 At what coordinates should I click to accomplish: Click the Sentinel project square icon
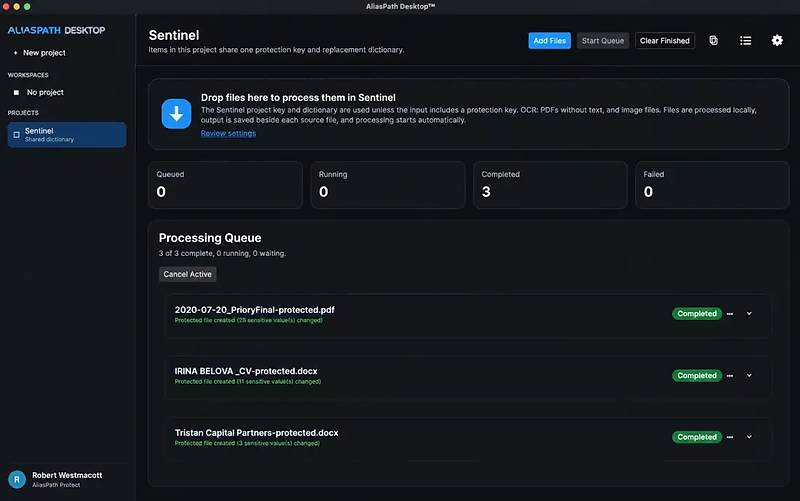pyautogui.click(x=16, y=135)
